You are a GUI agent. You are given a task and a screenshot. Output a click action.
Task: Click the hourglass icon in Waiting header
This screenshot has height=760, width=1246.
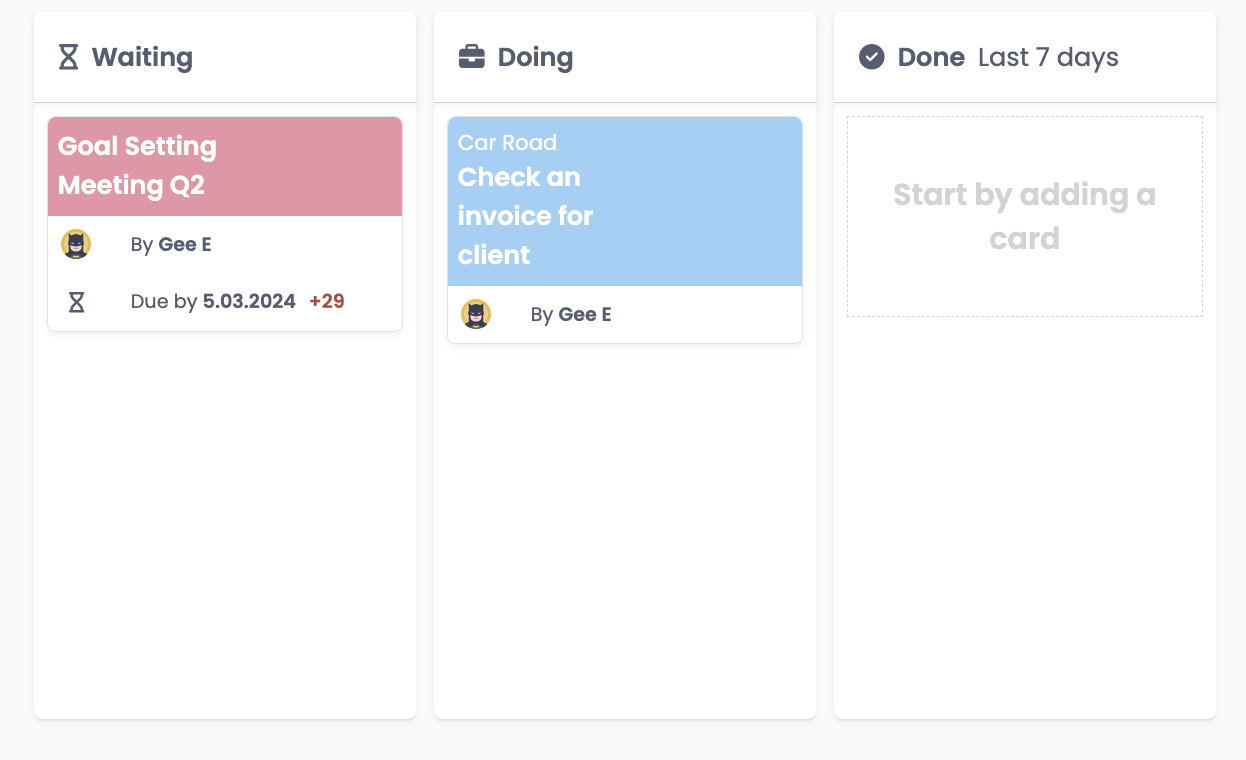point(68,57)
